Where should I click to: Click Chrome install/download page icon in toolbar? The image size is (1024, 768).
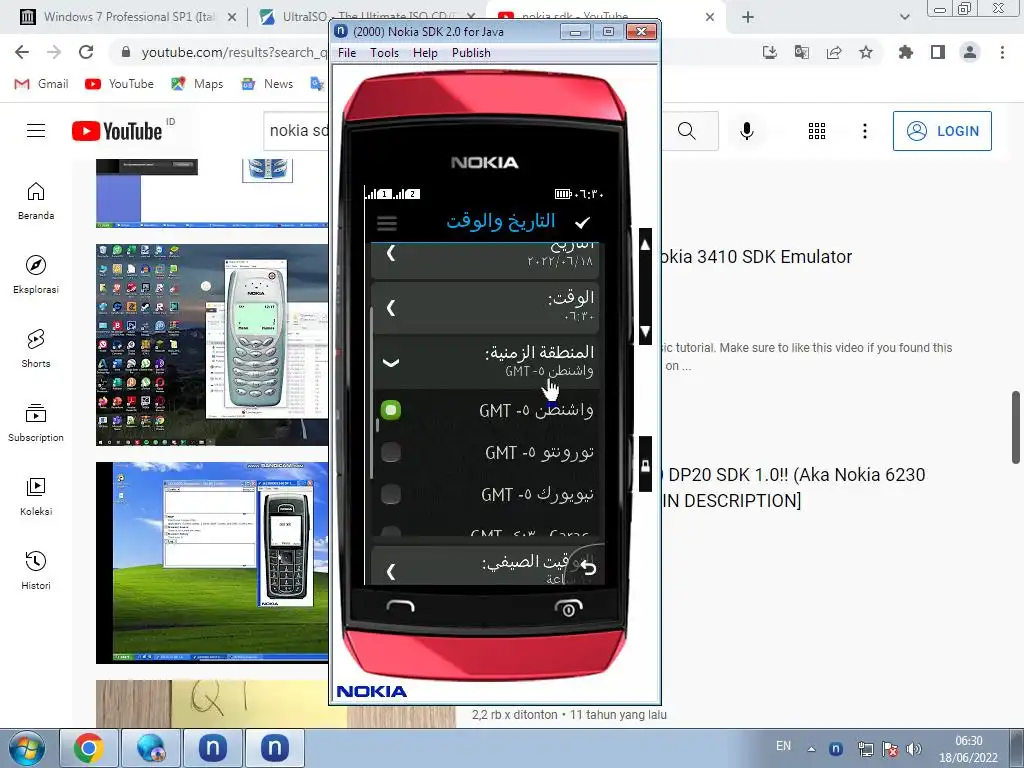click(x=769, y=52)
